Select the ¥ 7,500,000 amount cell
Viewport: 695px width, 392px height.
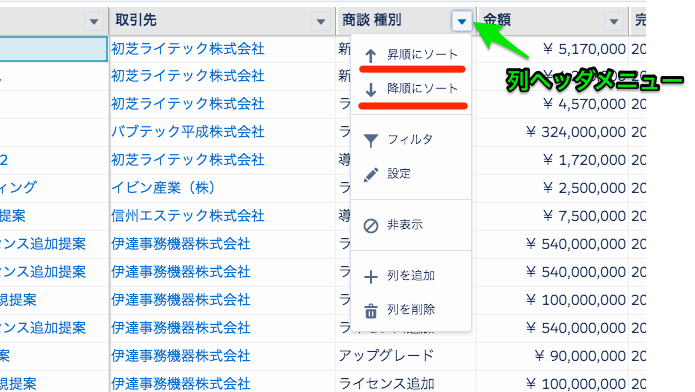(552, 216)
